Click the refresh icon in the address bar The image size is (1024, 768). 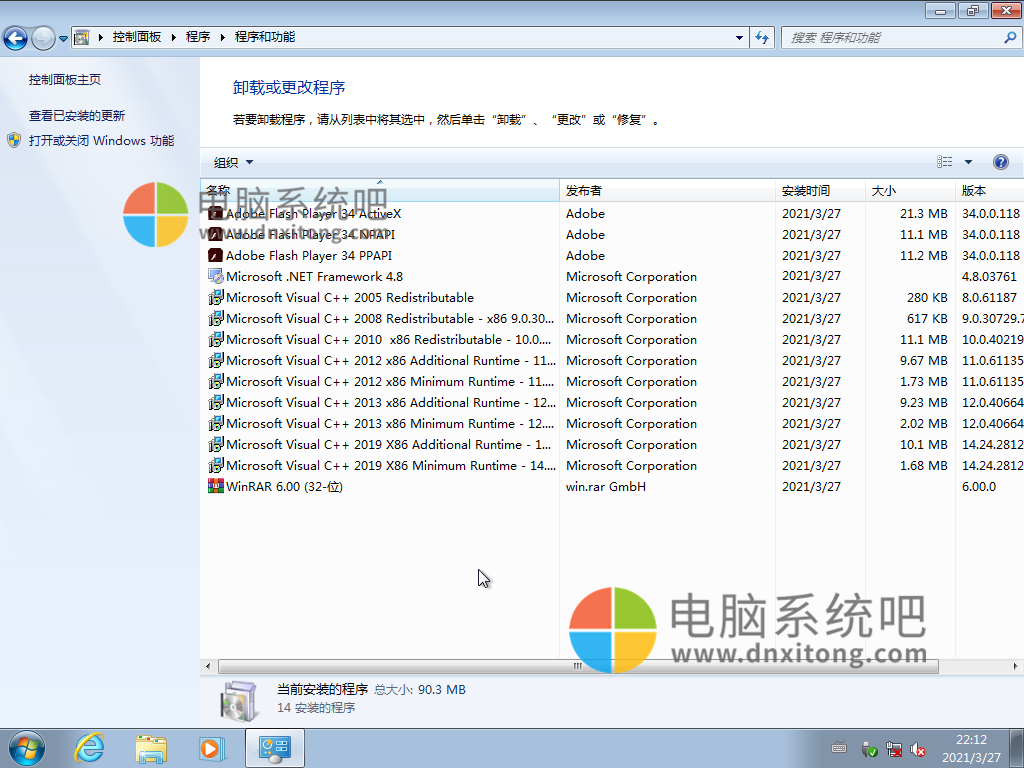[761, 36]
